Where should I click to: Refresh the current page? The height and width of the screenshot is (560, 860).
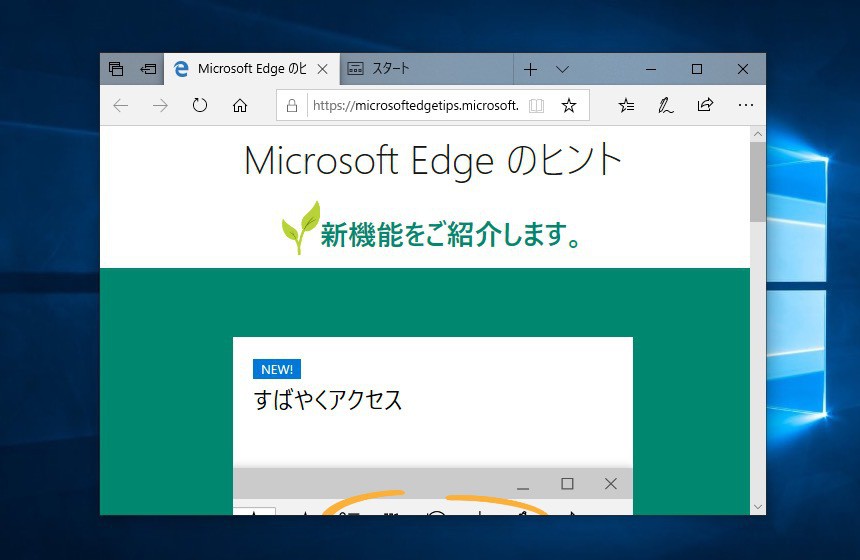coord(200,105)
